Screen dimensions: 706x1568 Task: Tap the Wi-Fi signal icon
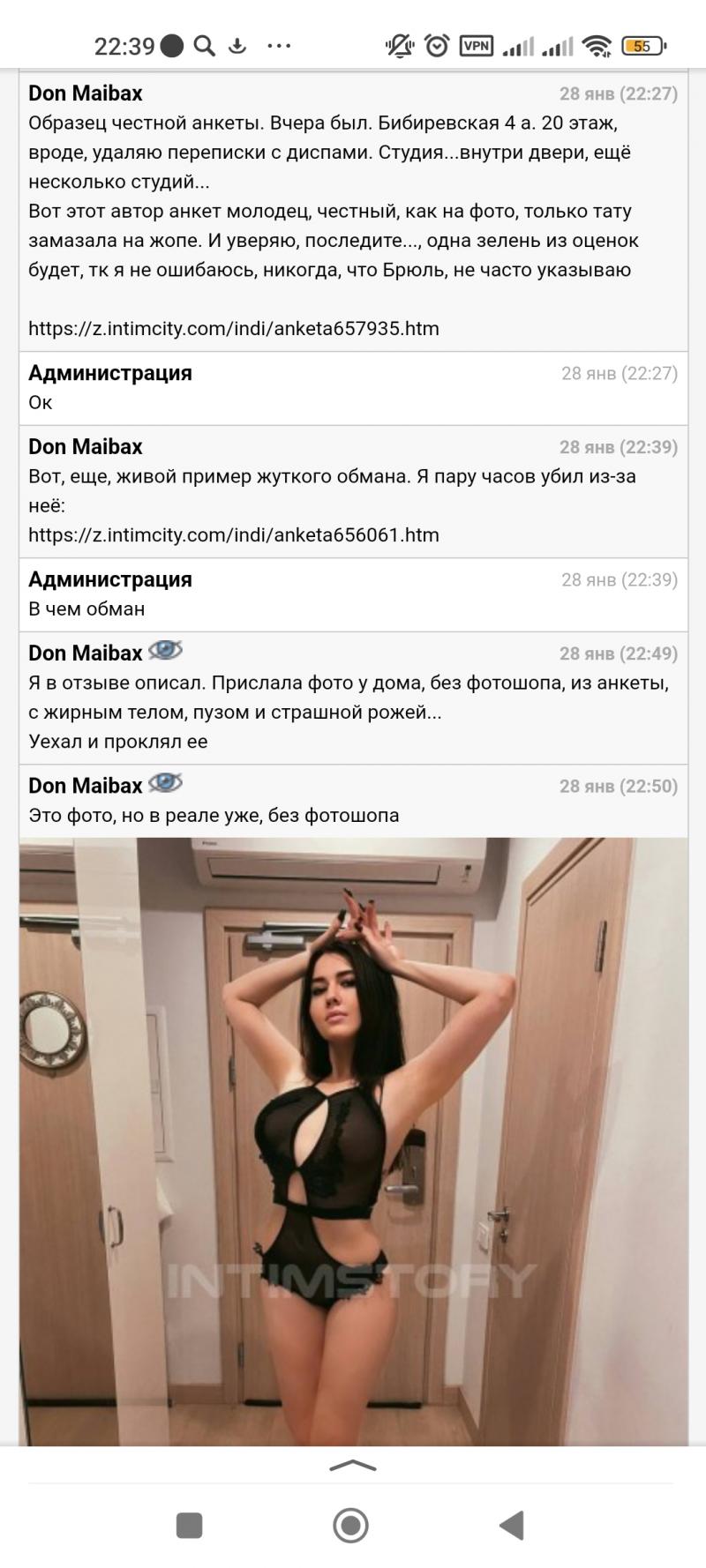(597, 46)
